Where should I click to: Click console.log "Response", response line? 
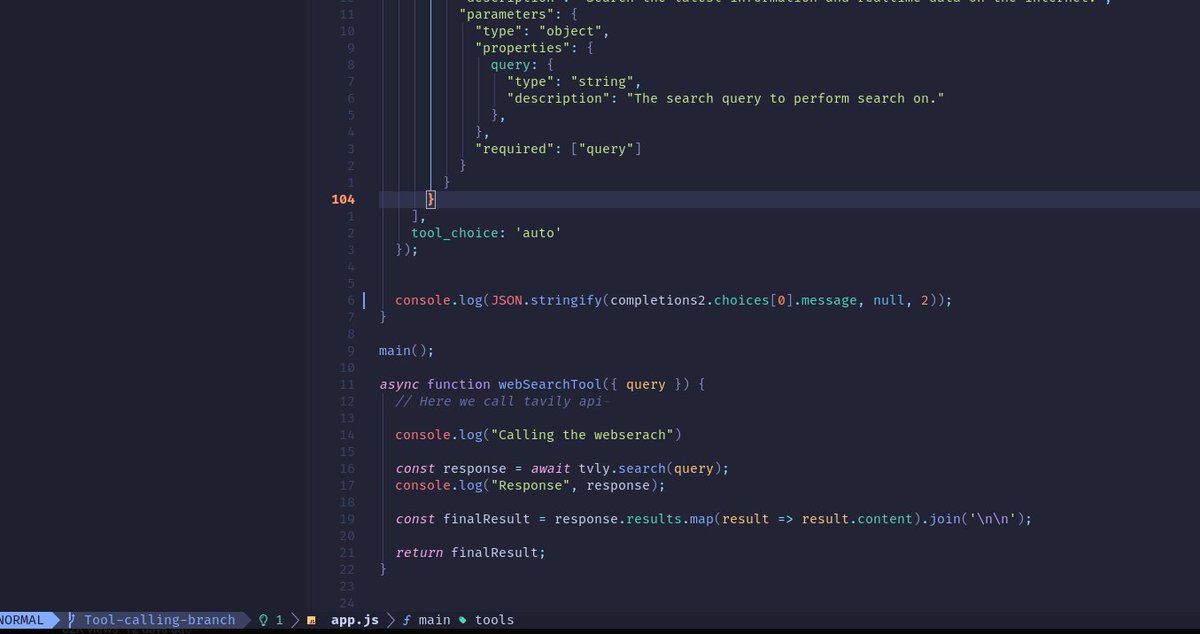click(530, 485)
